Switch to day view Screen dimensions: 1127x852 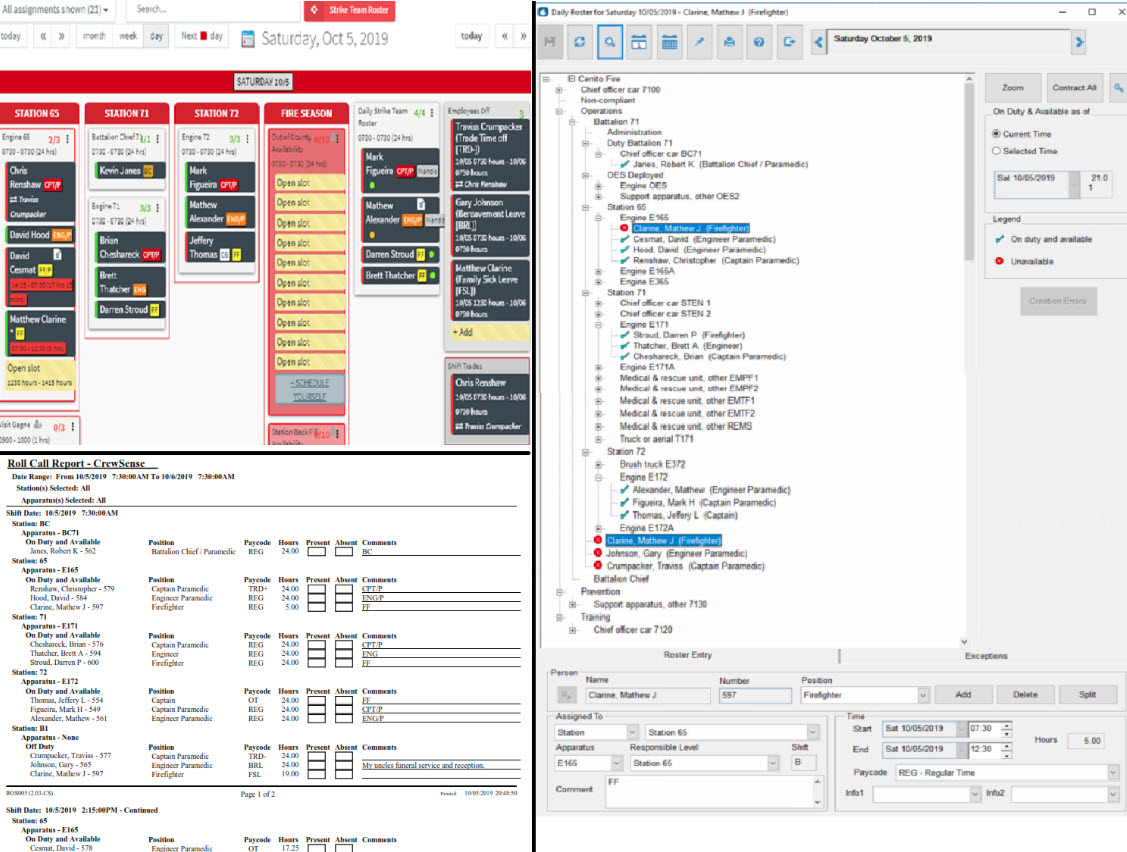[x=156, y=36]
